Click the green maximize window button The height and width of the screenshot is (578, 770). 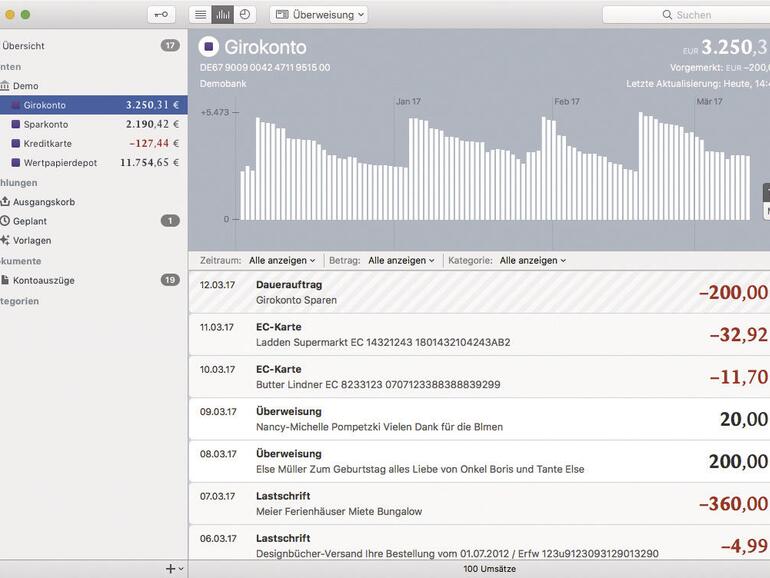point(26,15)
